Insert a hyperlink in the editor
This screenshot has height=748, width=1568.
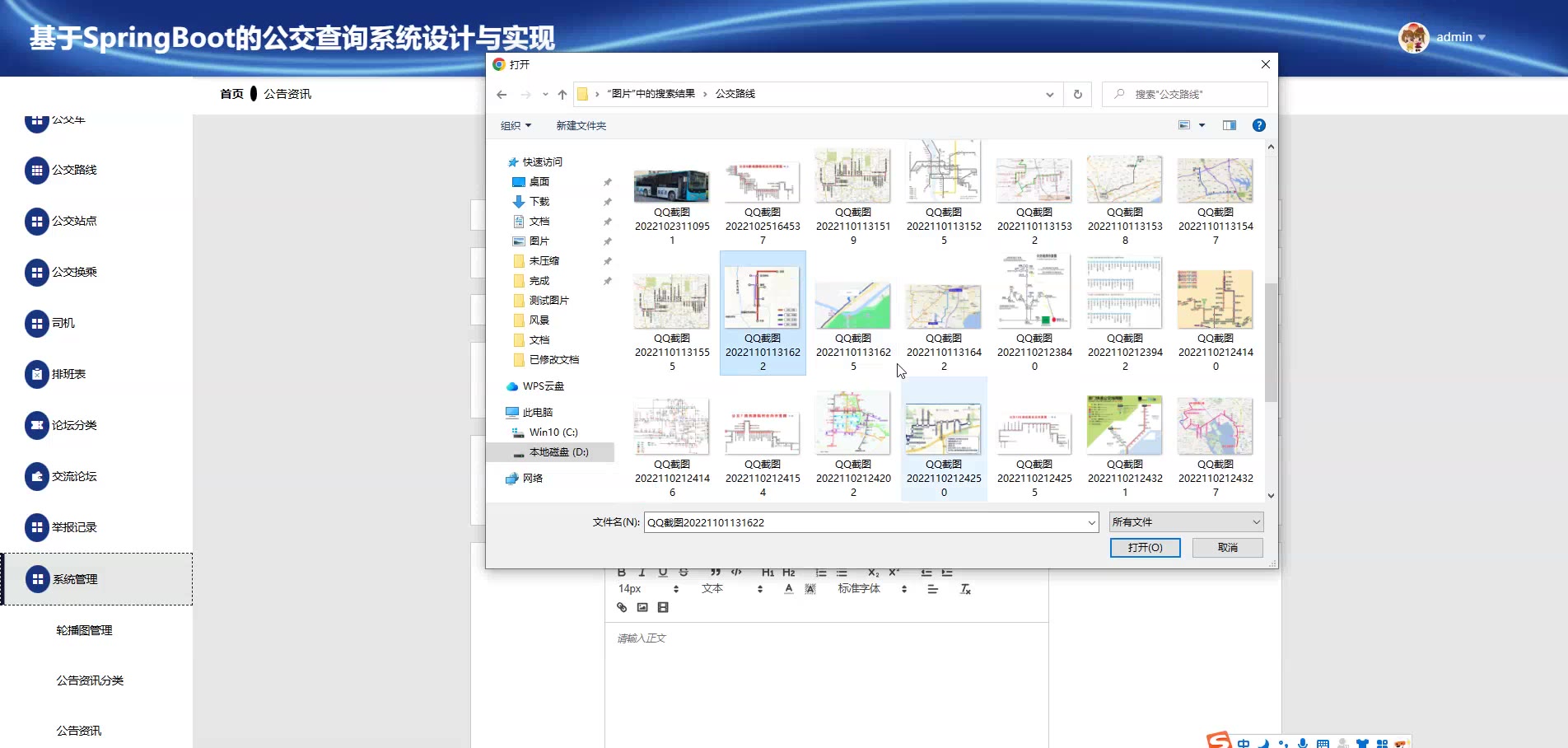click(622, 608)
